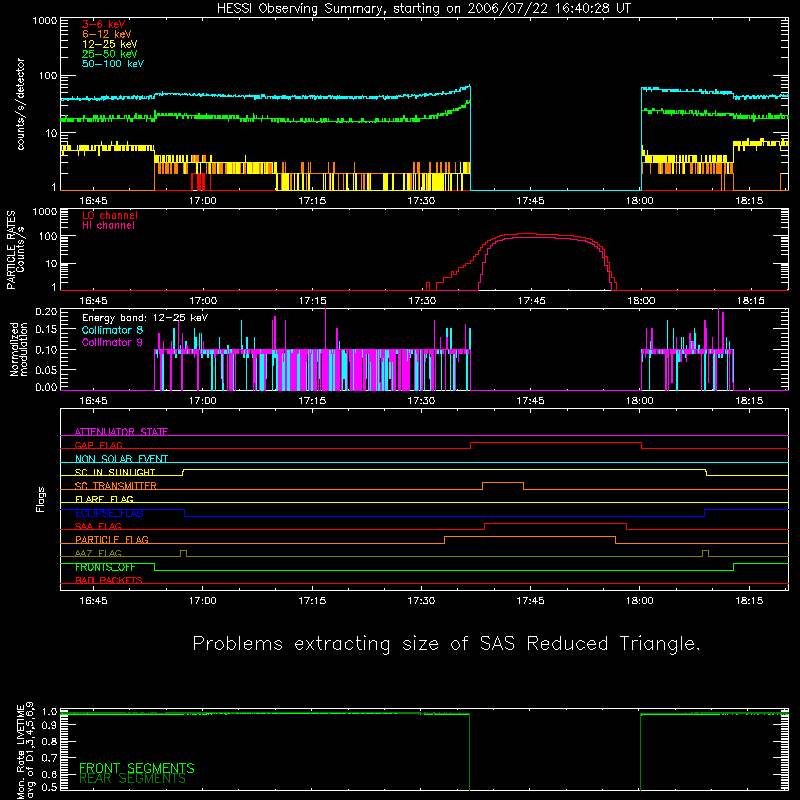
Task: Click the raised GAP_FLAG step segment
Action: [x=556, y=443]
